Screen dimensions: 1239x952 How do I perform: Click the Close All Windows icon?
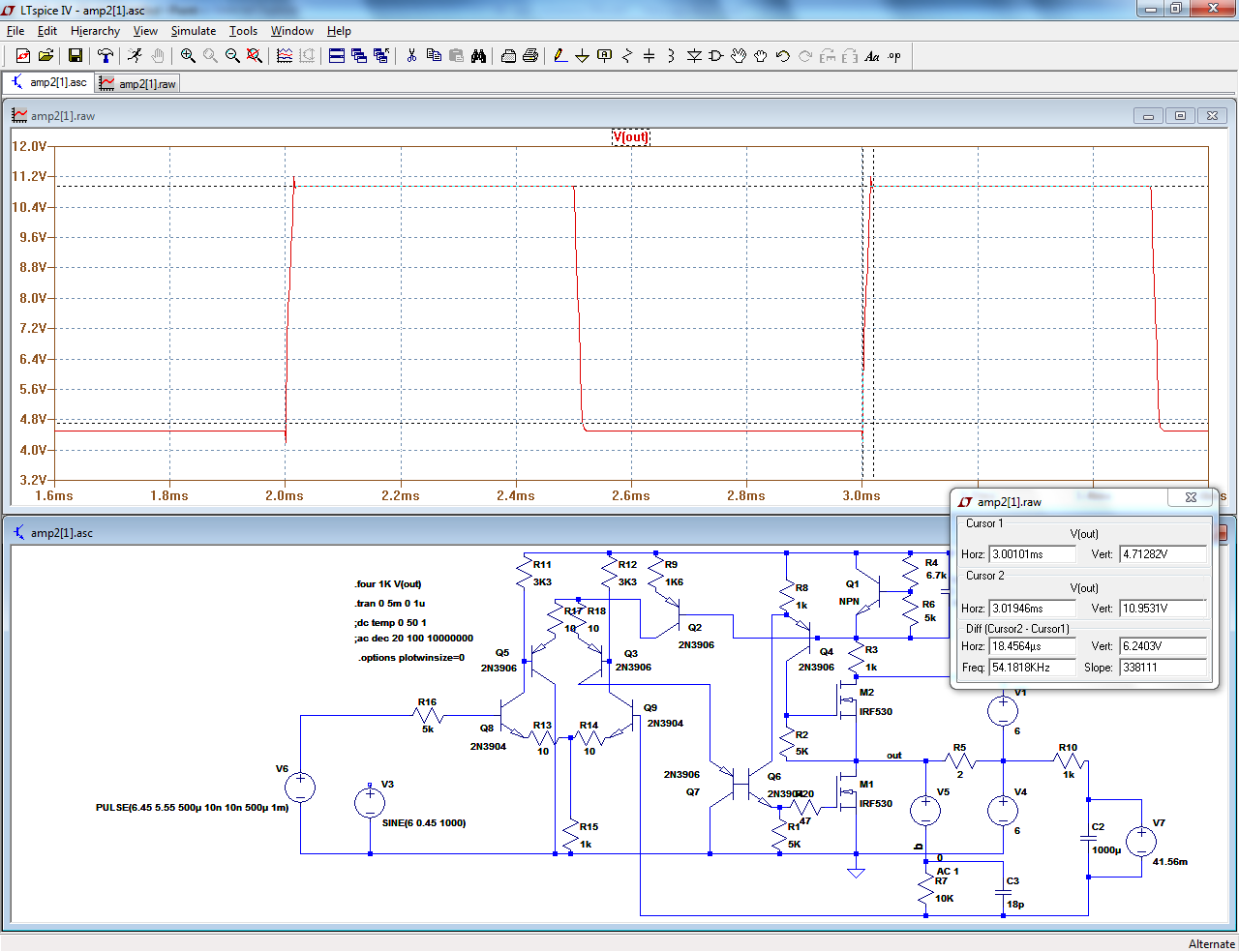[x=381, y=56]
